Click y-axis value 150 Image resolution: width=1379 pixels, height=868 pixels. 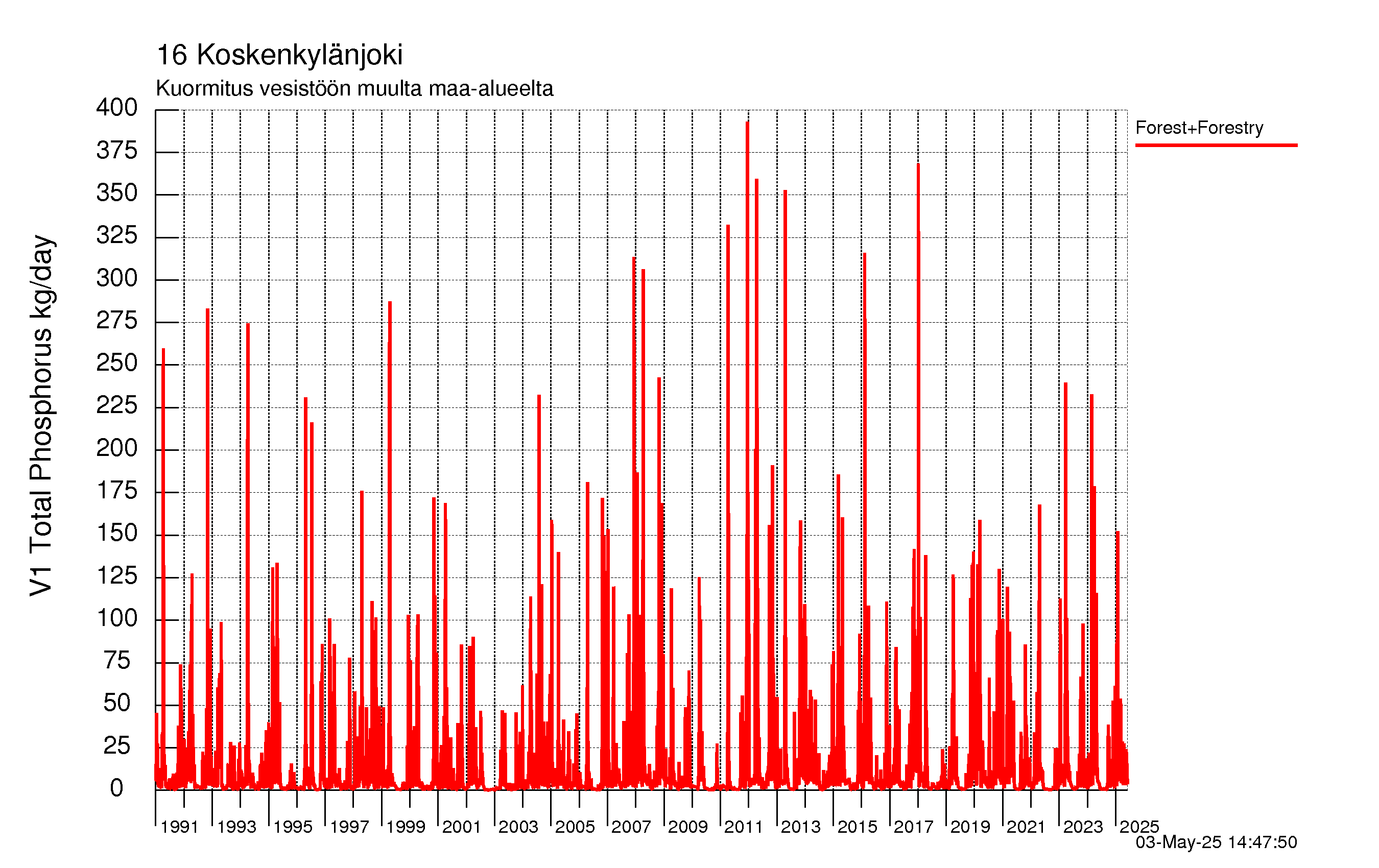117,533
